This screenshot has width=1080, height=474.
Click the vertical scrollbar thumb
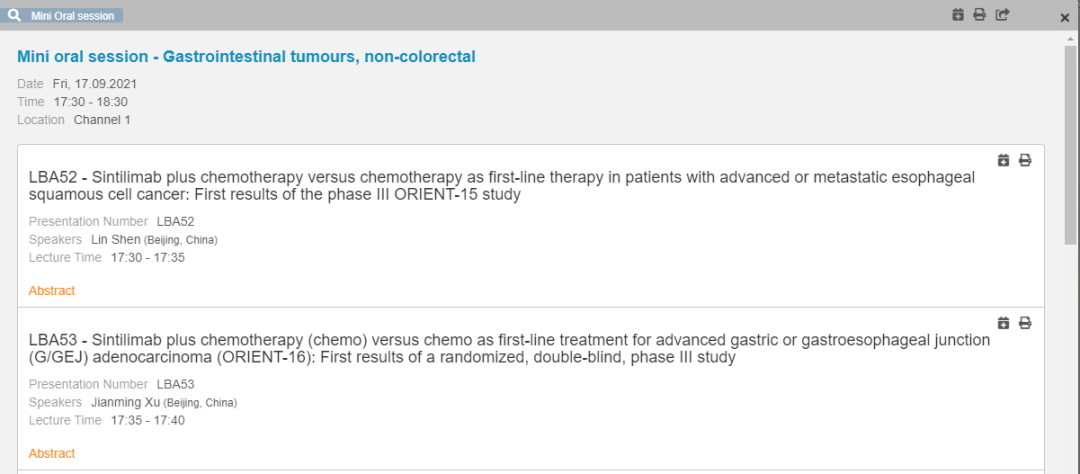[1070, 146]
